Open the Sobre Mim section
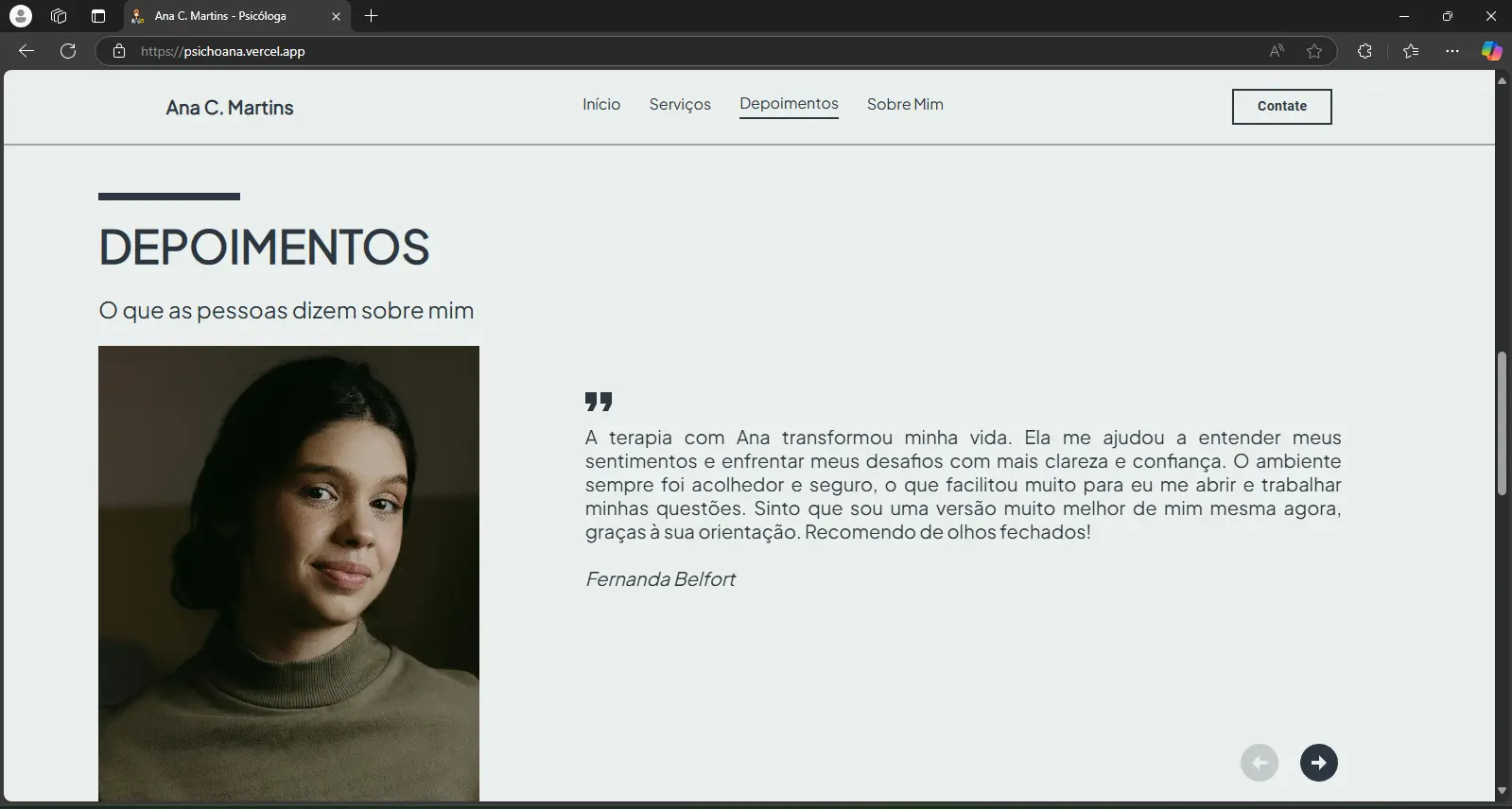The image size is (1512, 809). click(x=905, y=104)
